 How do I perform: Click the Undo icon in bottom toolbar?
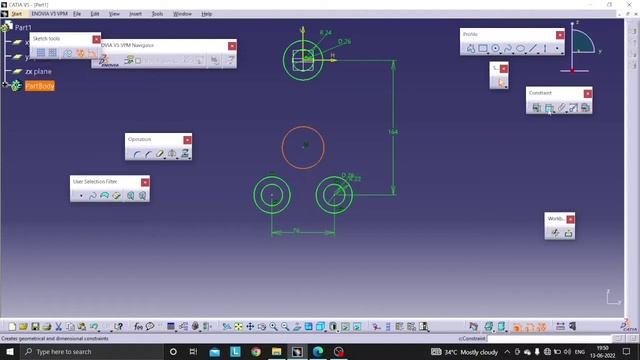tap(94, 327)
